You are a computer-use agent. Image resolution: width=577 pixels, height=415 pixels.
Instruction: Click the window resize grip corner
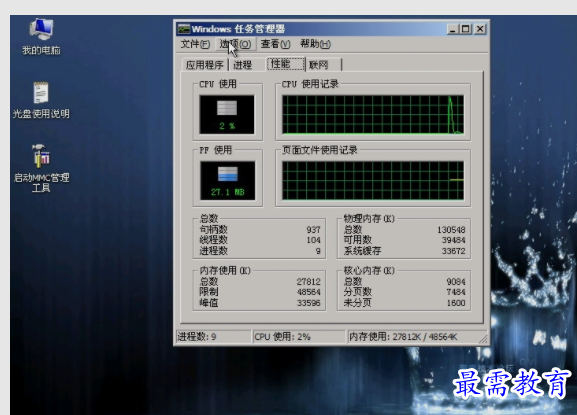click(483, 339)
